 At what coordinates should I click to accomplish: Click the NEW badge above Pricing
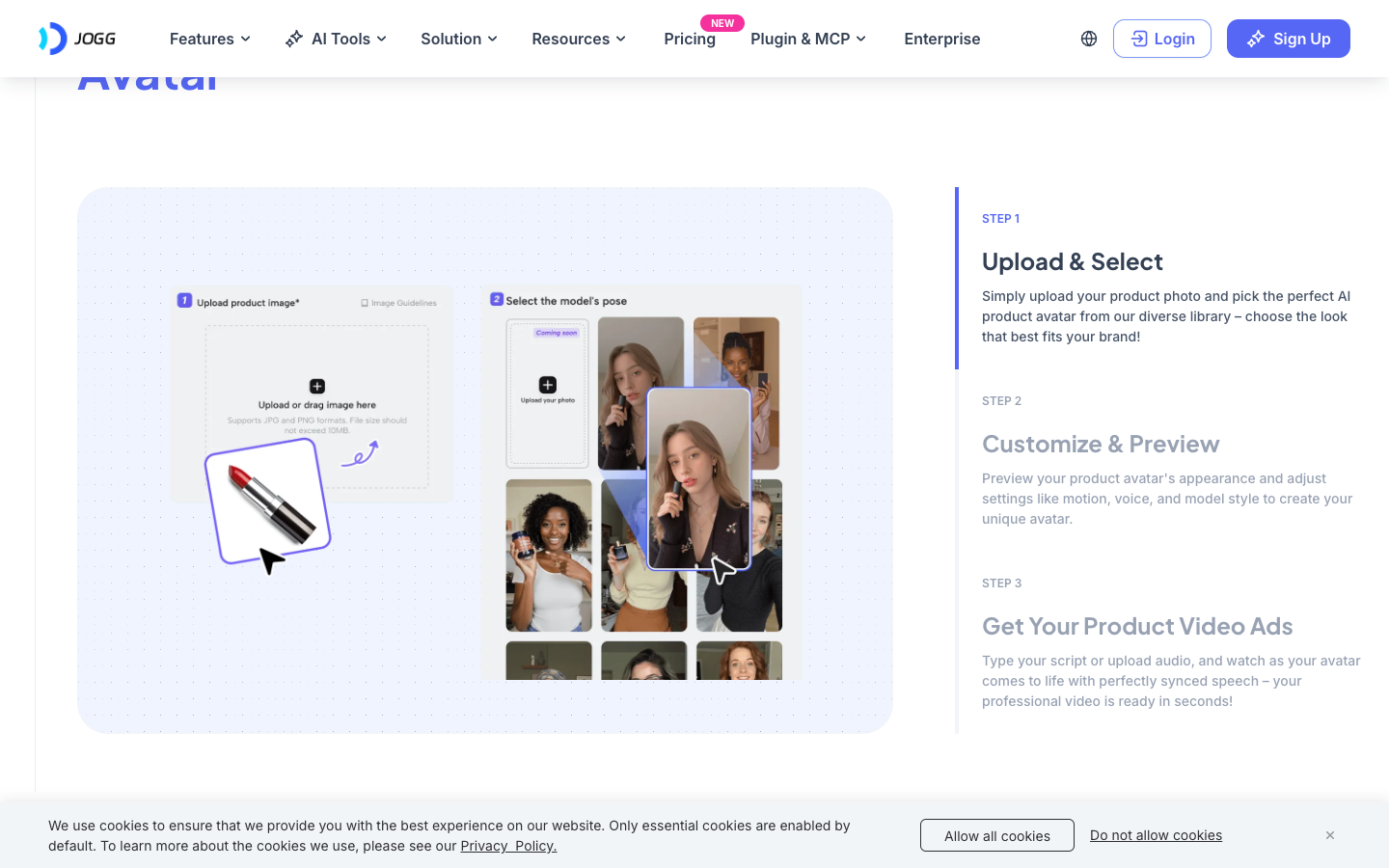coord(722,23)
